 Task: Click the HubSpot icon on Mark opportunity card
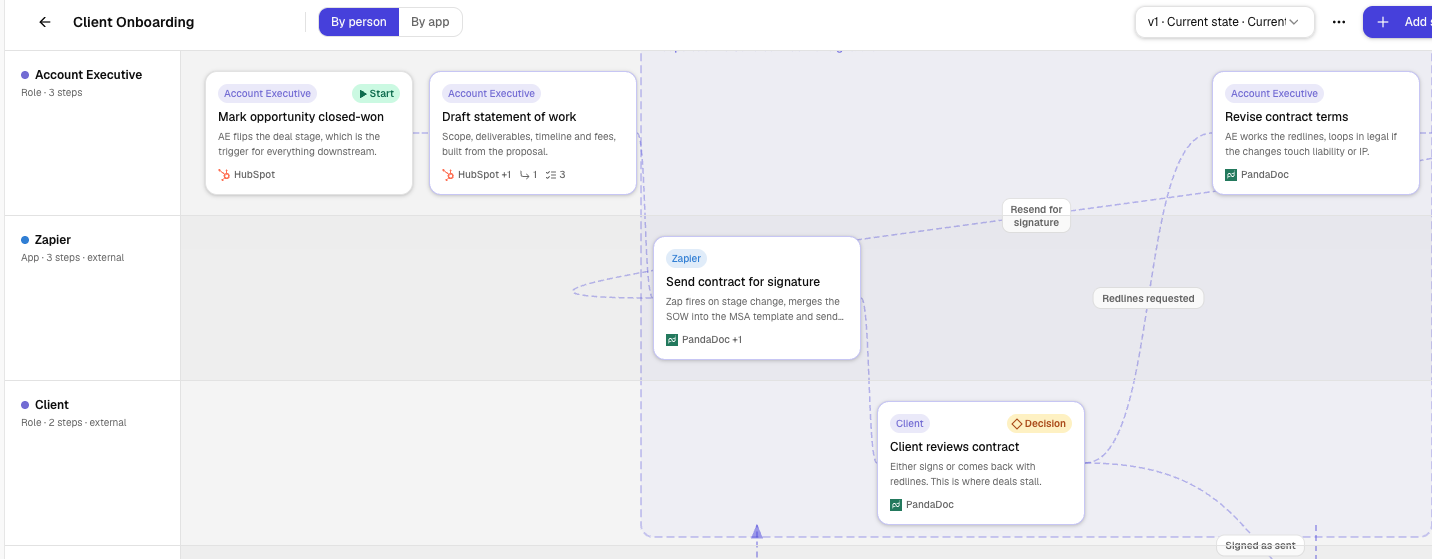click(x=224, y=175)
